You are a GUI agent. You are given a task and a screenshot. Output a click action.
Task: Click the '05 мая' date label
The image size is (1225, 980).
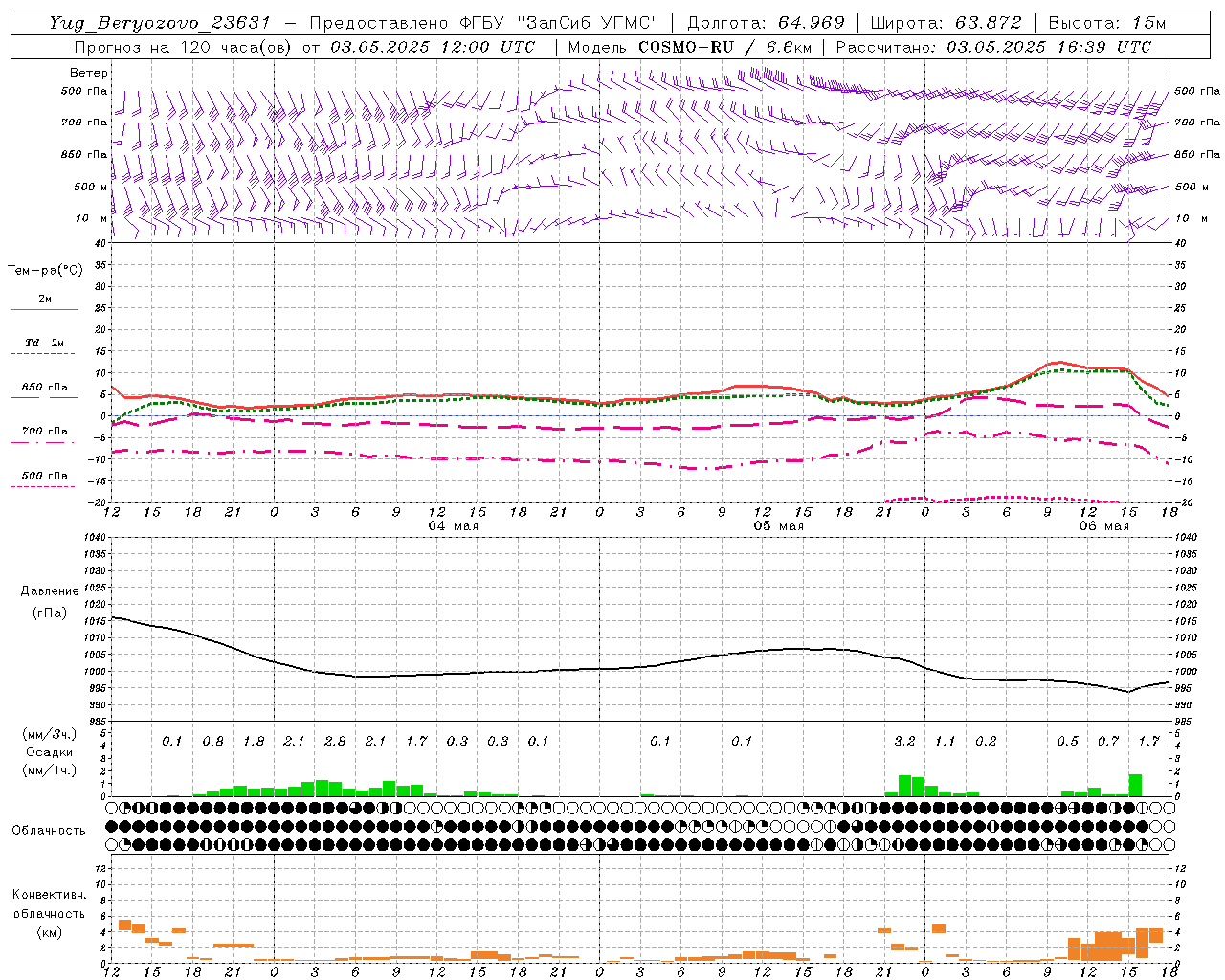coord(778,526)
